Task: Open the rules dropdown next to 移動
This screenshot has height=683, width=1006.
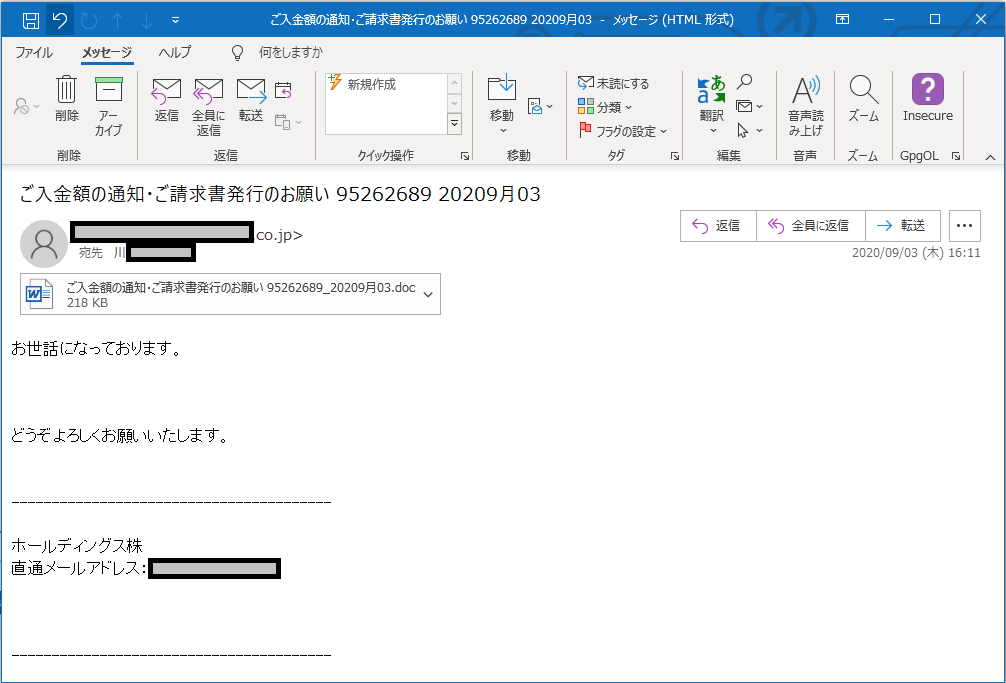Action: [540, 106]
